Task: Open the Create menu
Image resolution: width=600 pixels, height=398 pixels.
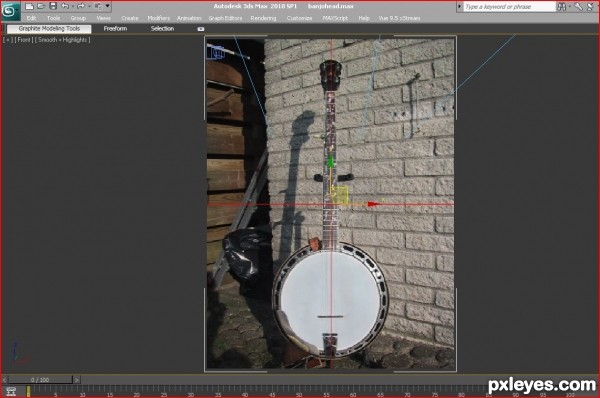Action: coord(130,18)
